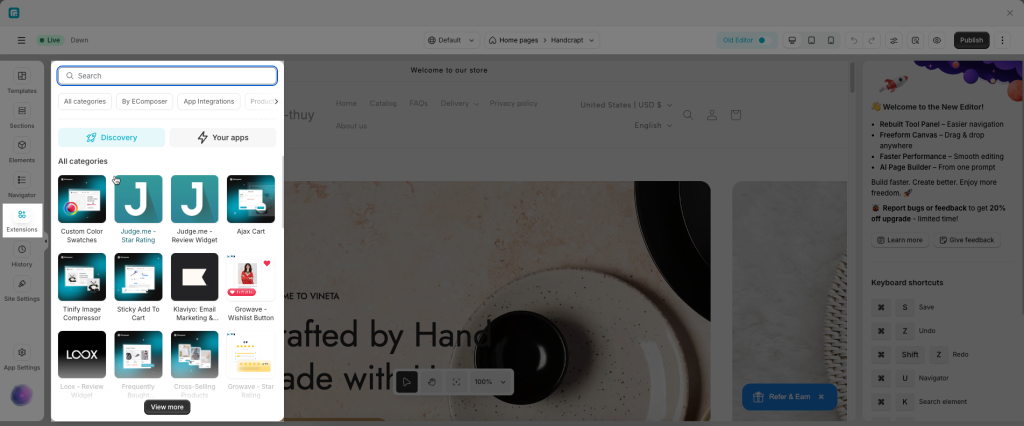Expand the Default language dropdown
This screenshot has height=426, width=1024.
pyautogui.click(x=452, y=41)
